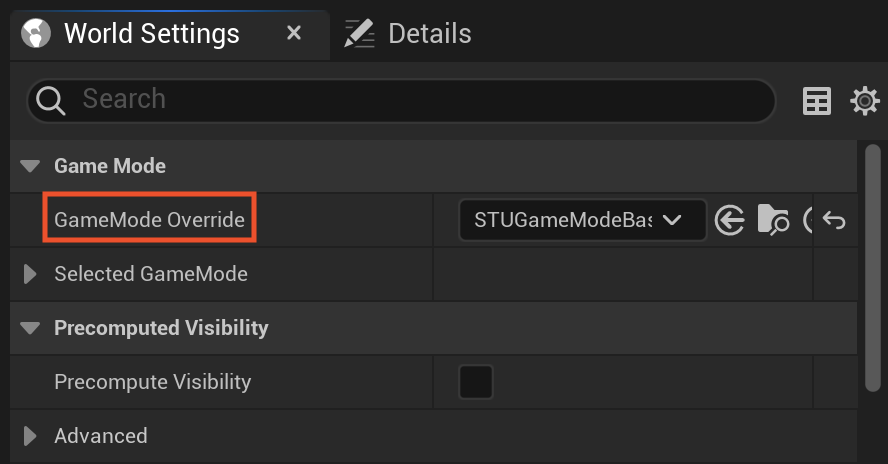This screenshot has height=464, width=888.
Task: Switch to the Details tab
Action: [408, 33]
